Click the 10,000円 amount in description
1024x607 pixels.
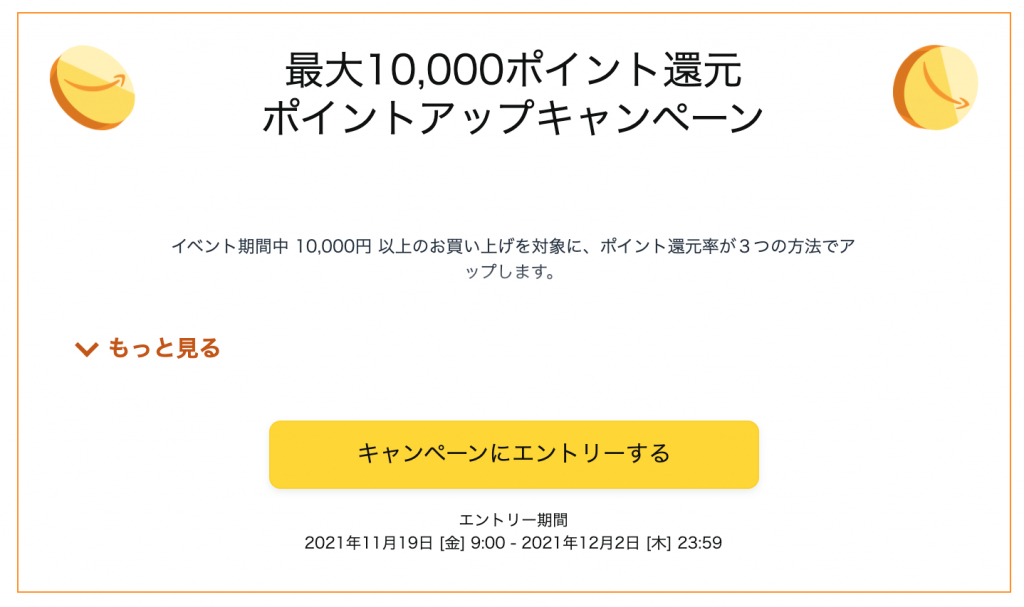tap(334, 246)
